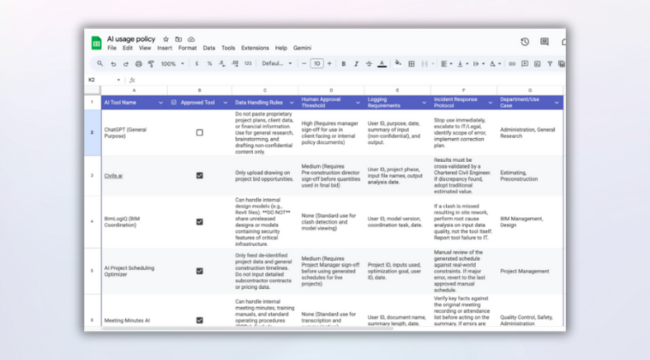Check the ChatGPT approved tool checkbox
This screenshot has height=360, width=650.
point(199,133)
